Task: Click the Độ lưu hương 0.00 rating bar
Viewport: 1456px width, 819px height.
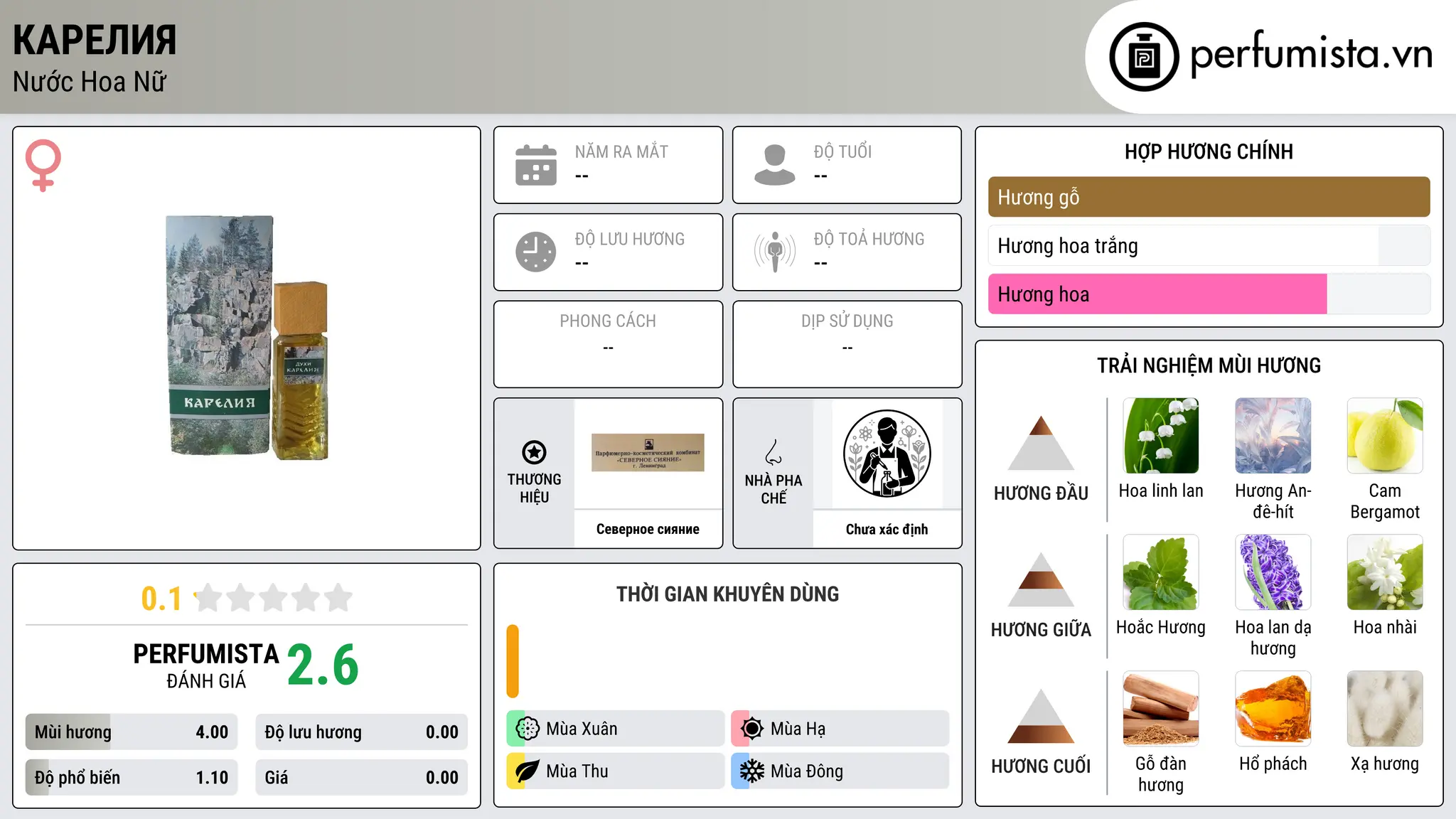Action: click(361, 732)
